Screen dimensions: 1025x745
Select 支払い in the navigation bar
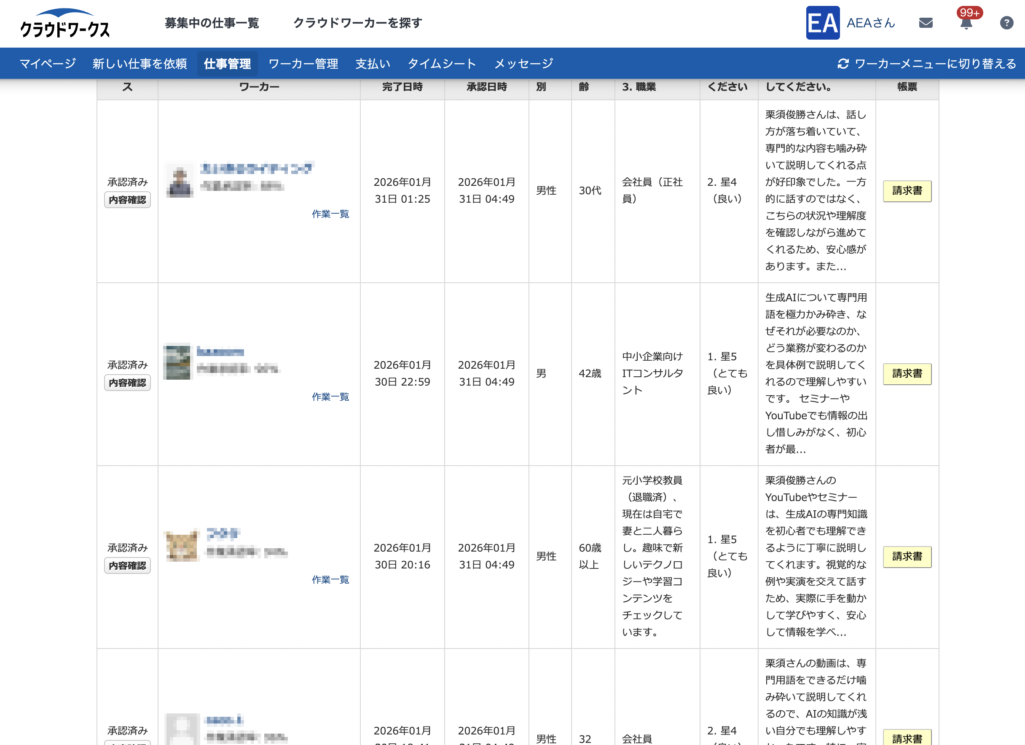[372, 64]
